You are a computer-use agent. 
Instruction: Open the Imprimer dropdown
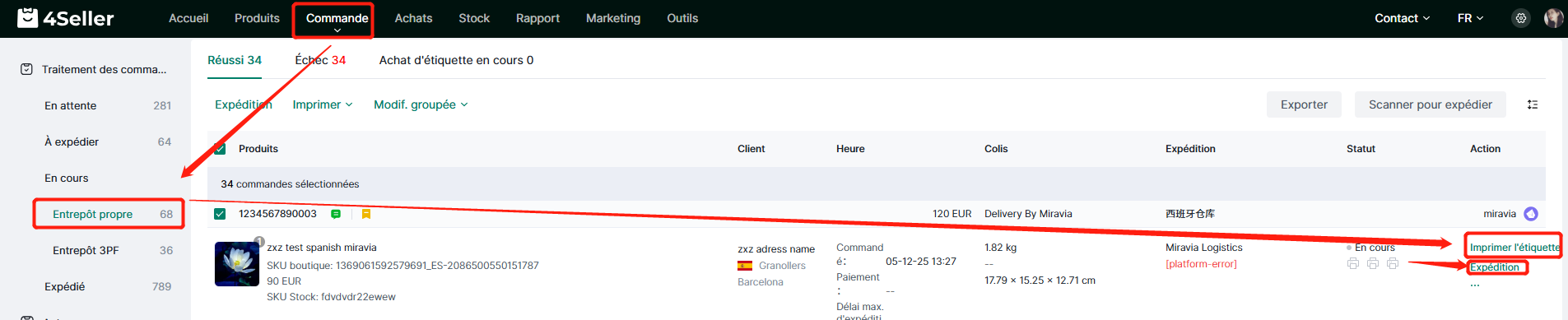click(323, 104)
